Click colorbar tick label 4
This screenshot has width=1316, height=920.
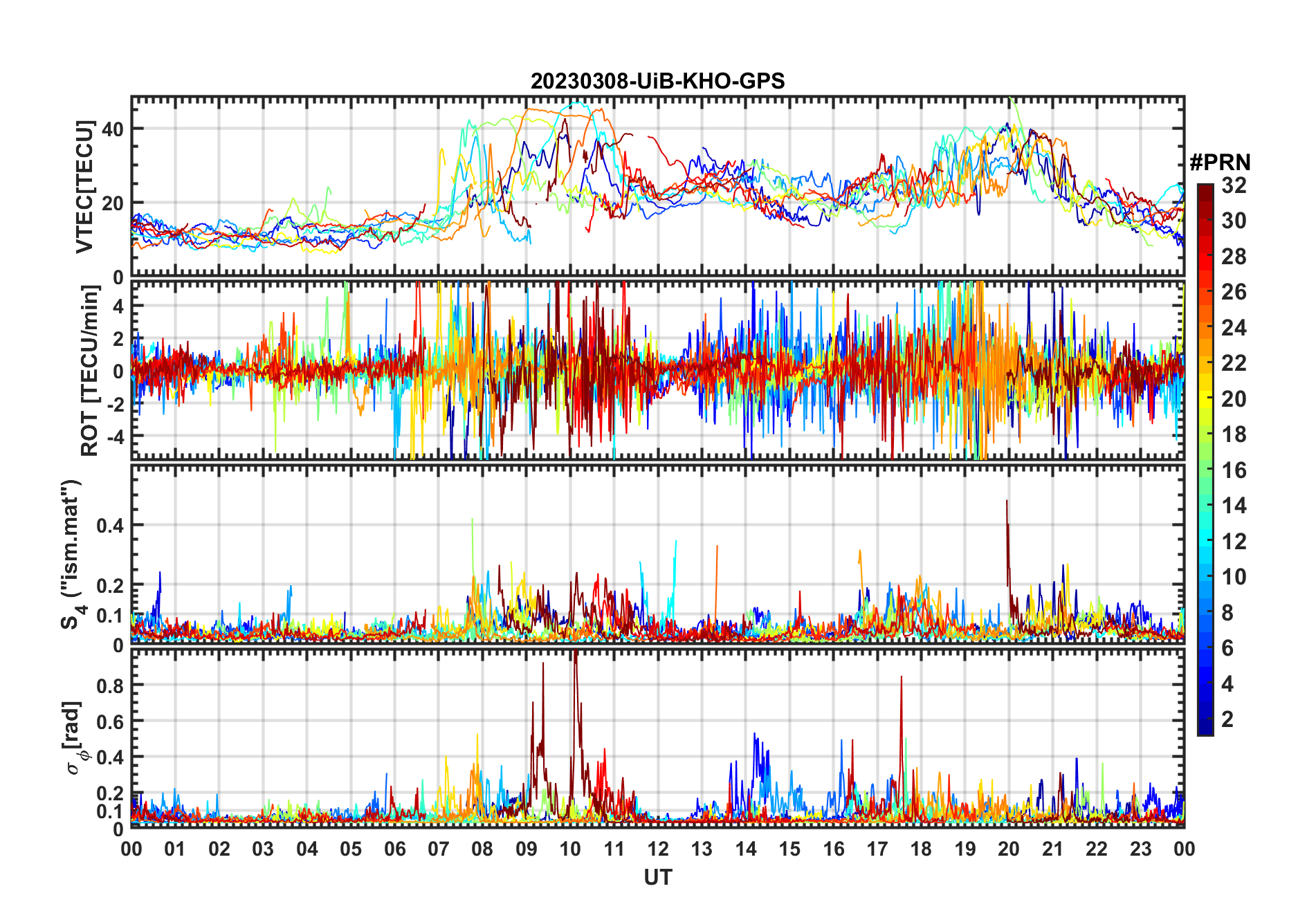[x=1227, y=684]
